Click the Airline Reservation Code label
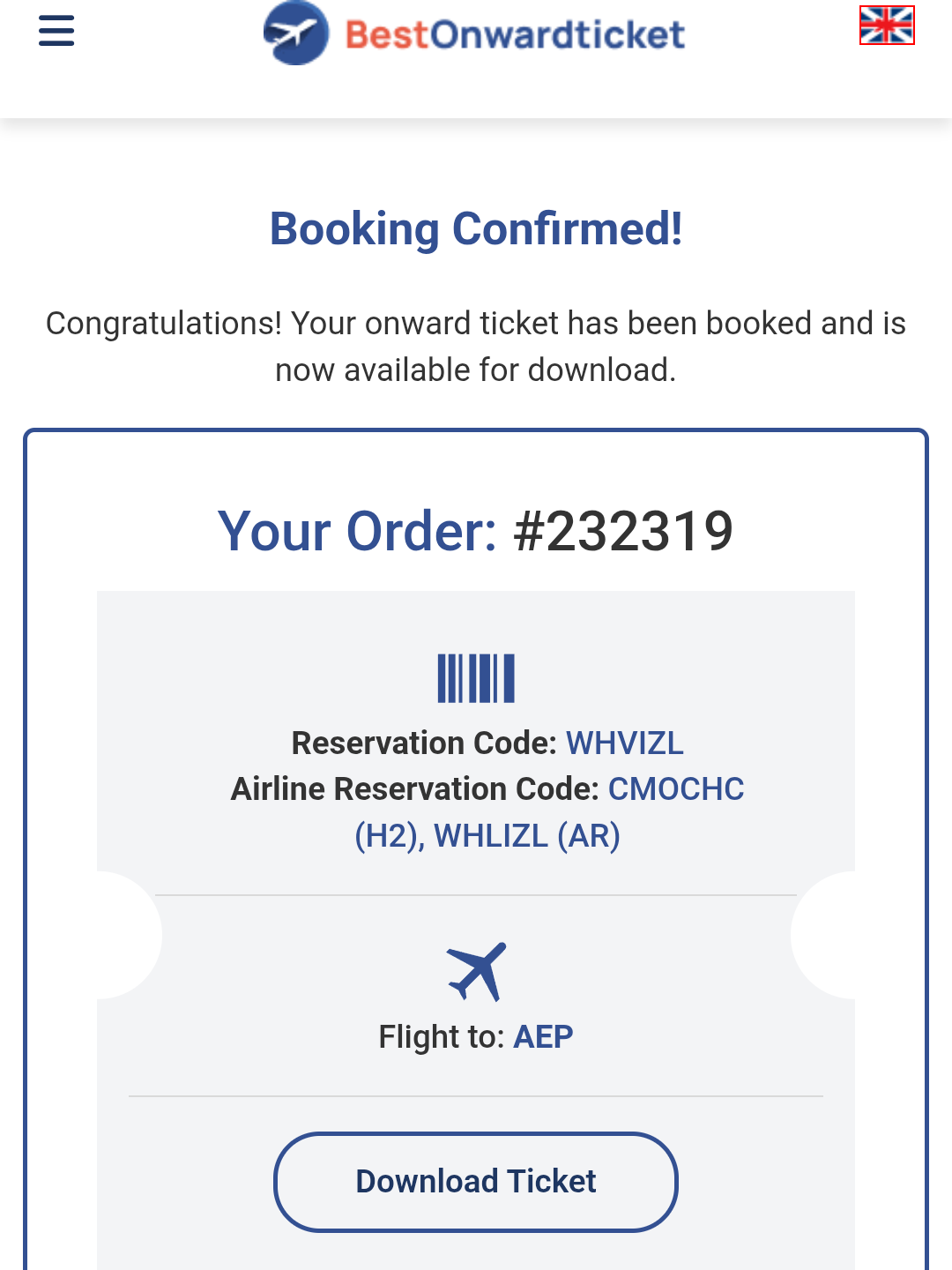 coord(415,789)
